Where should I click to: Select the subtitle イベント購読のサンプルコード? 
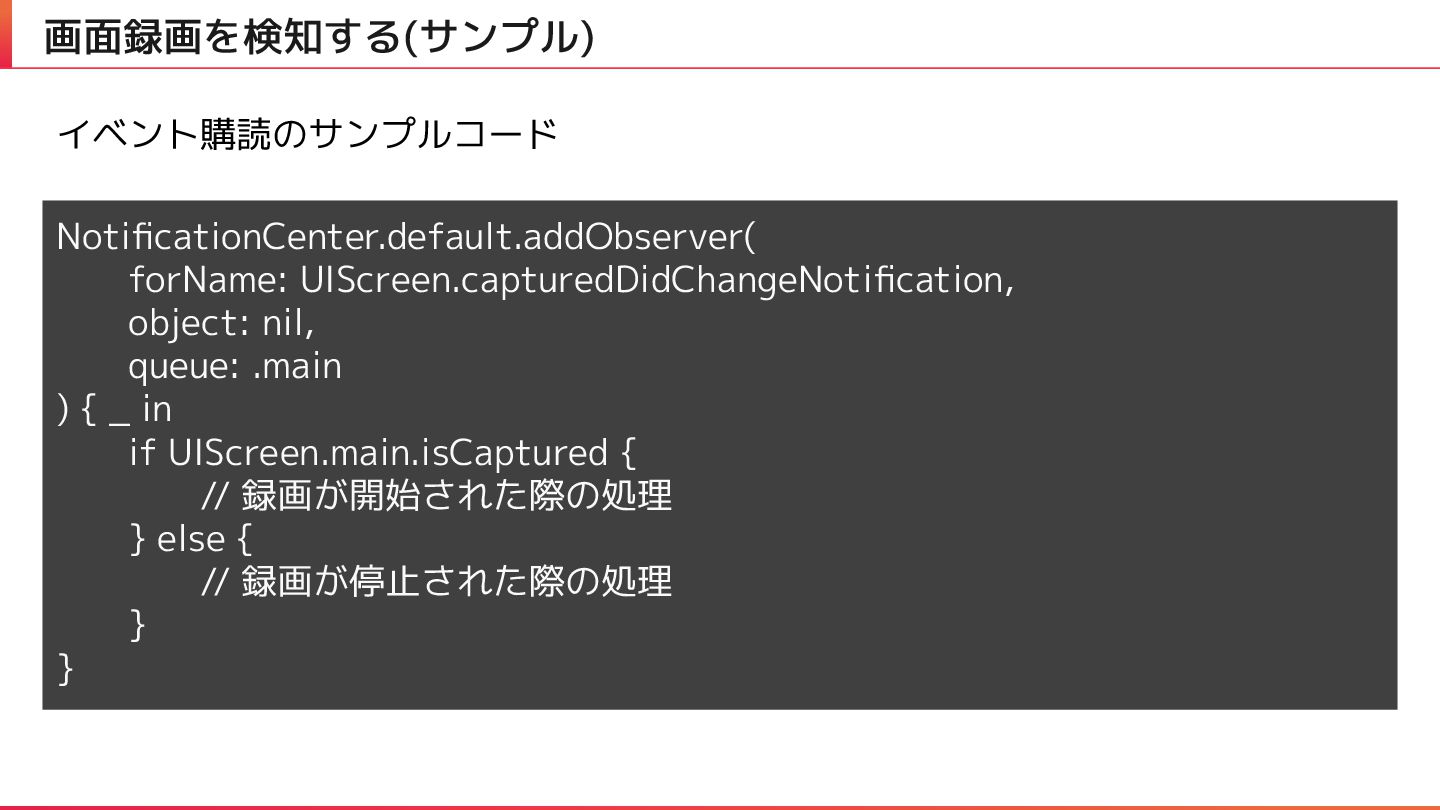pos(307,134)
